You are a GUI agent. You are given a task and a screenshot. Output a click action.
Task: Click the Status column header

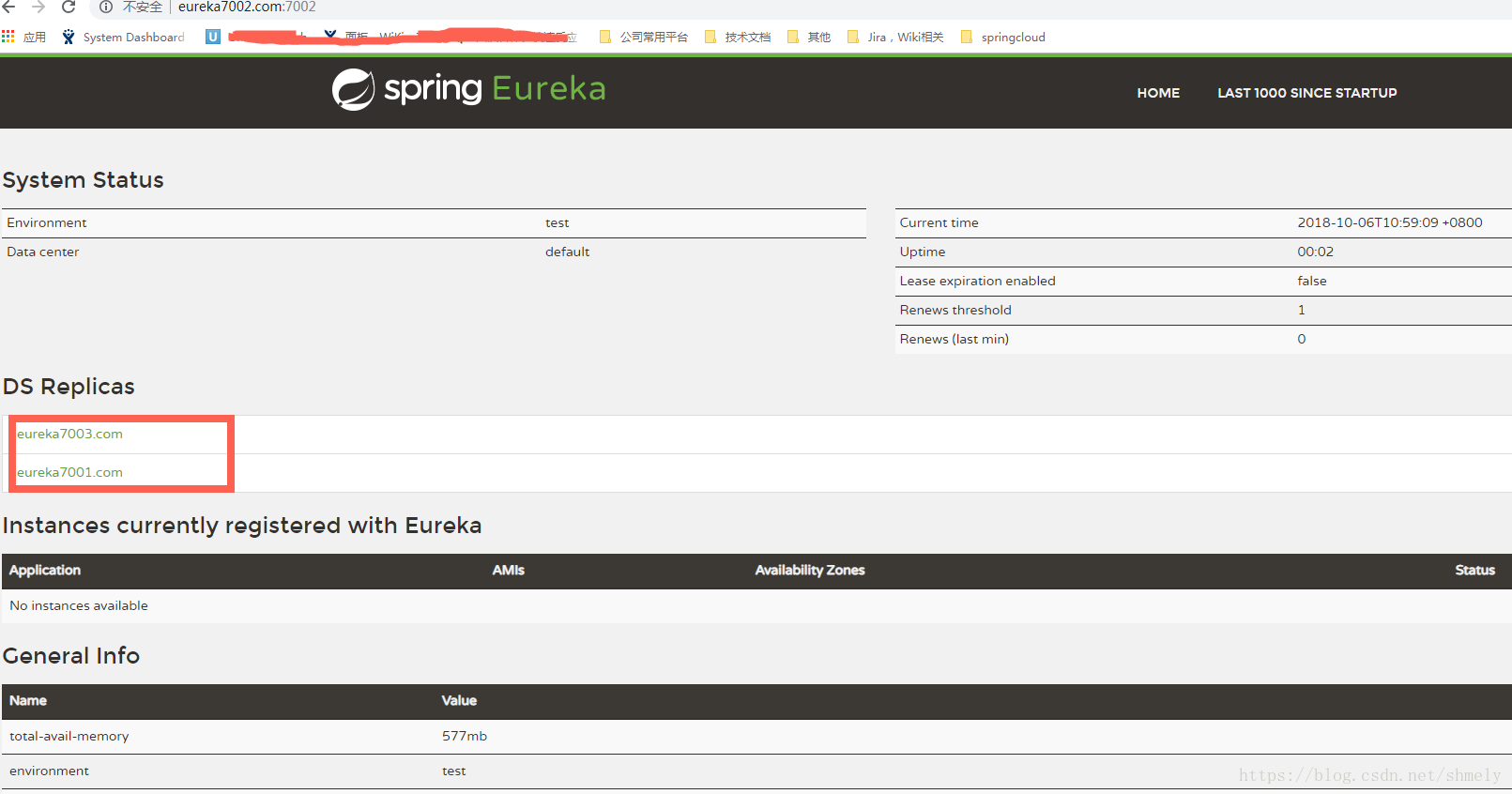[x=1474, y=570]
